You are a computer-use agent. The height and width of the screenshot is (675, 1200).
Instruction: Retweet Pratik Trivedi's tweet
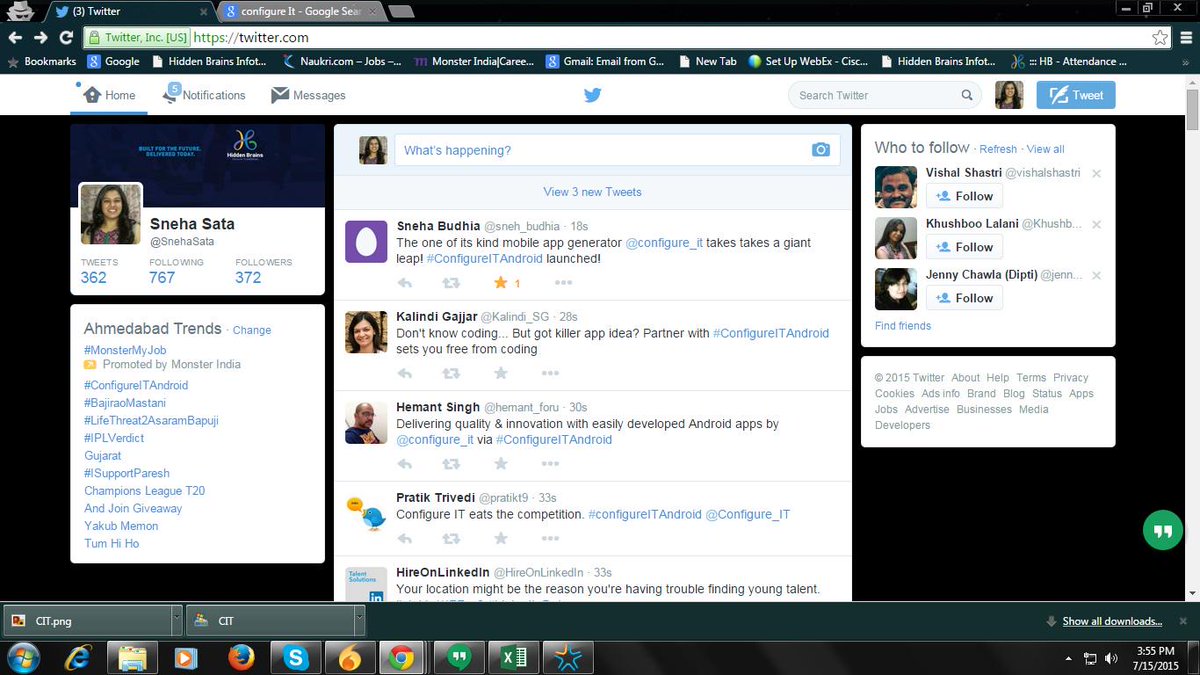(451, 538)
